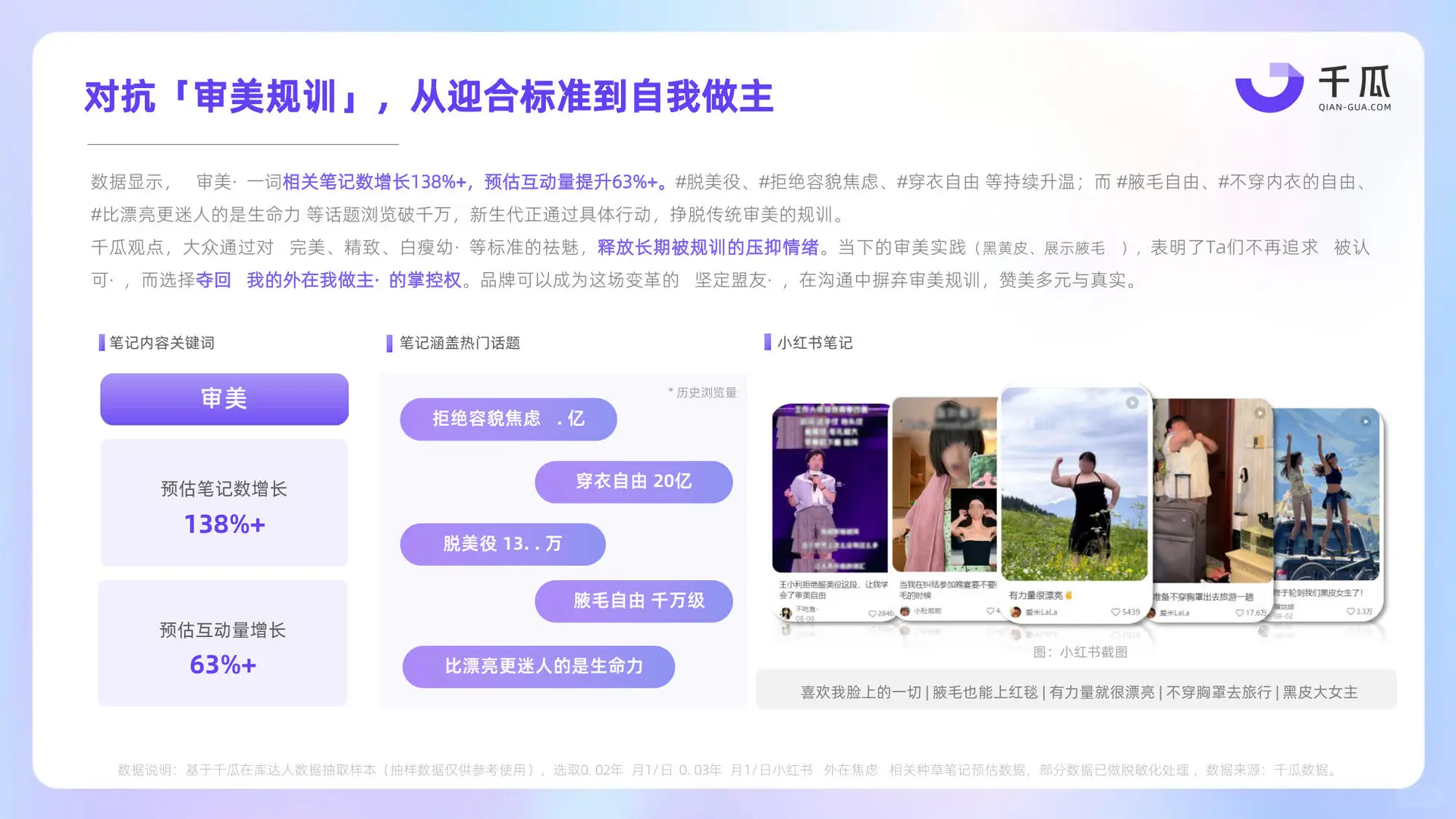
Task: Click the play icon on 准备不穿胸罩出去旅游 video
Action: [1261, 413]
